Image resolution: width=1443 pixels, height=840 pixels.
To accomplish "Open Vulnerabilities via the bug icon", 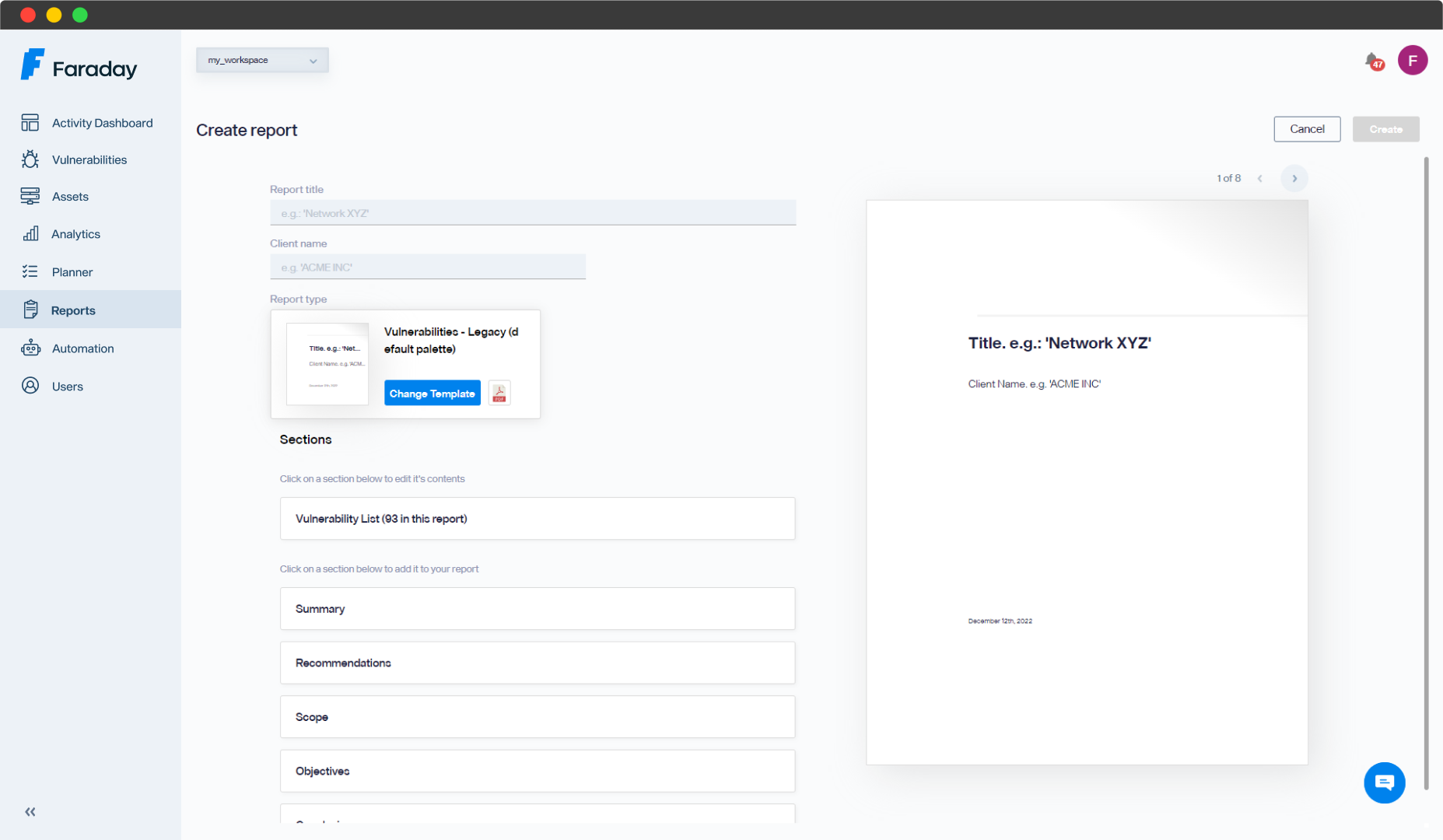I will point(30,159).
